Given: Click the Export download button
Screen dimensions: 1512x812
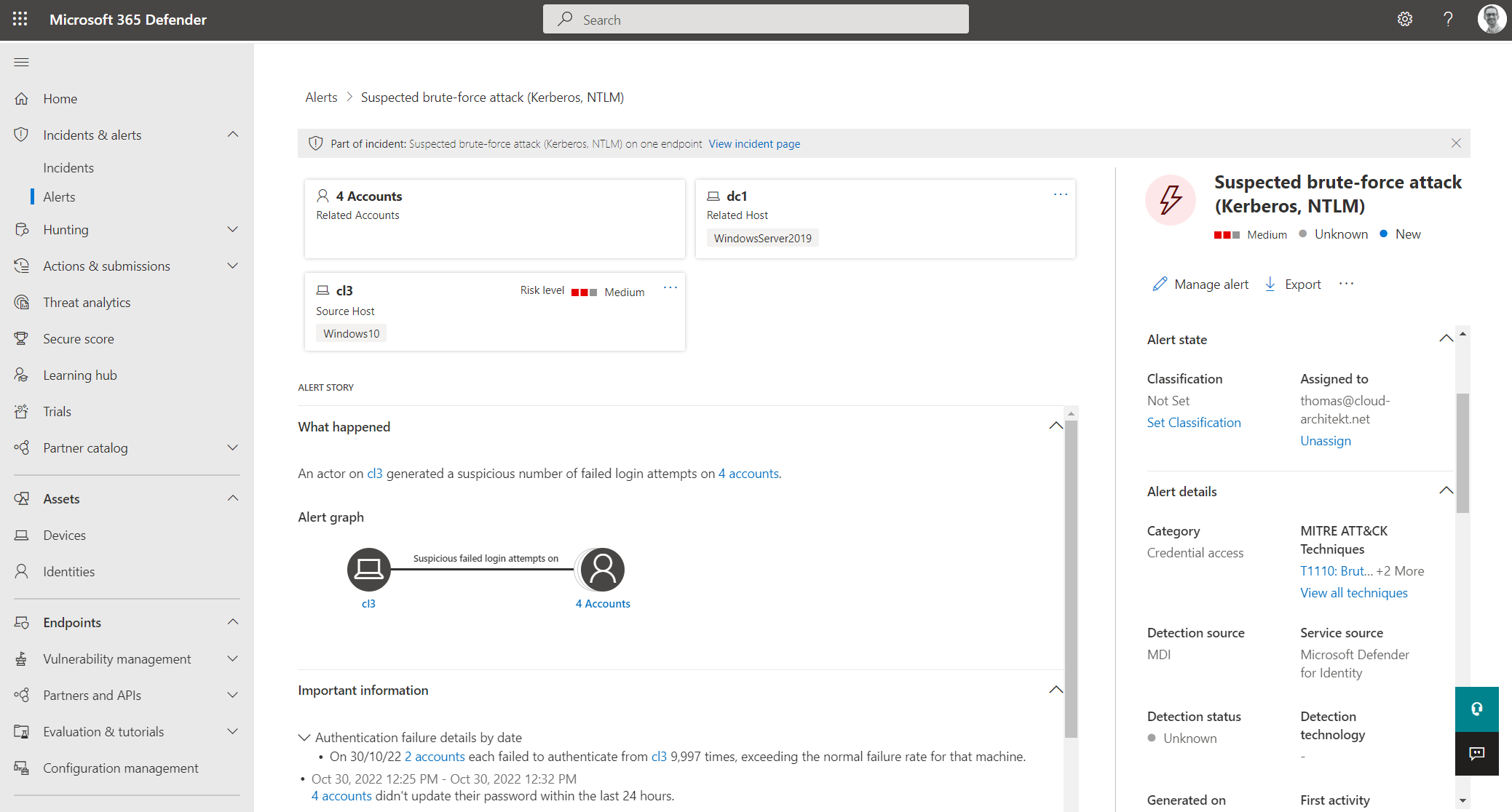Looking at the screenshot, I should [1293, 284].
